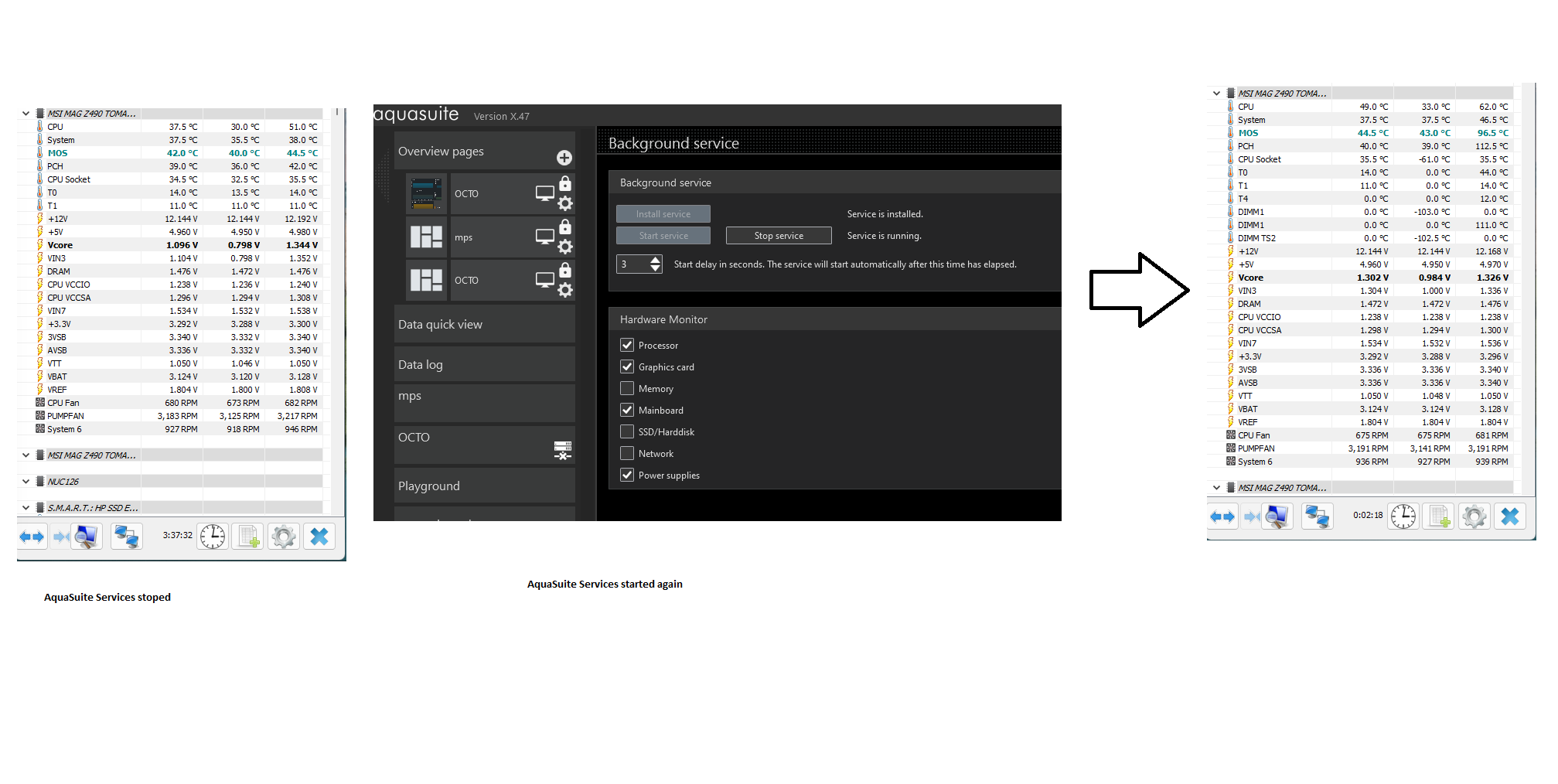Increase the start delay with the up arrow
The height and width of the screenshot is (784, 1558).
pyautogui.click(x=656, y=260)
